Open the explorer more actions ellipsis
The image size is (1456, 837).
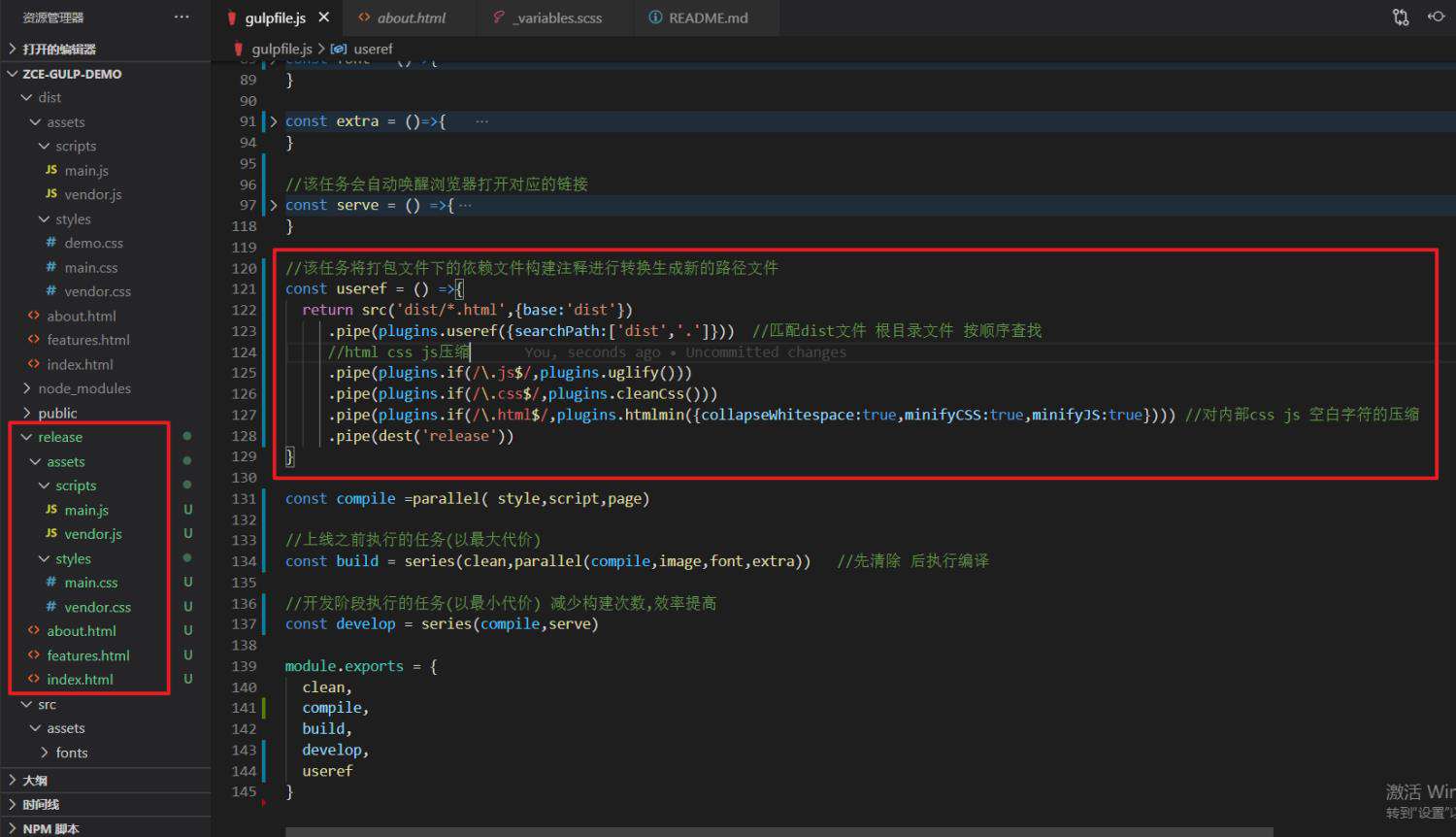coord(182,17)
